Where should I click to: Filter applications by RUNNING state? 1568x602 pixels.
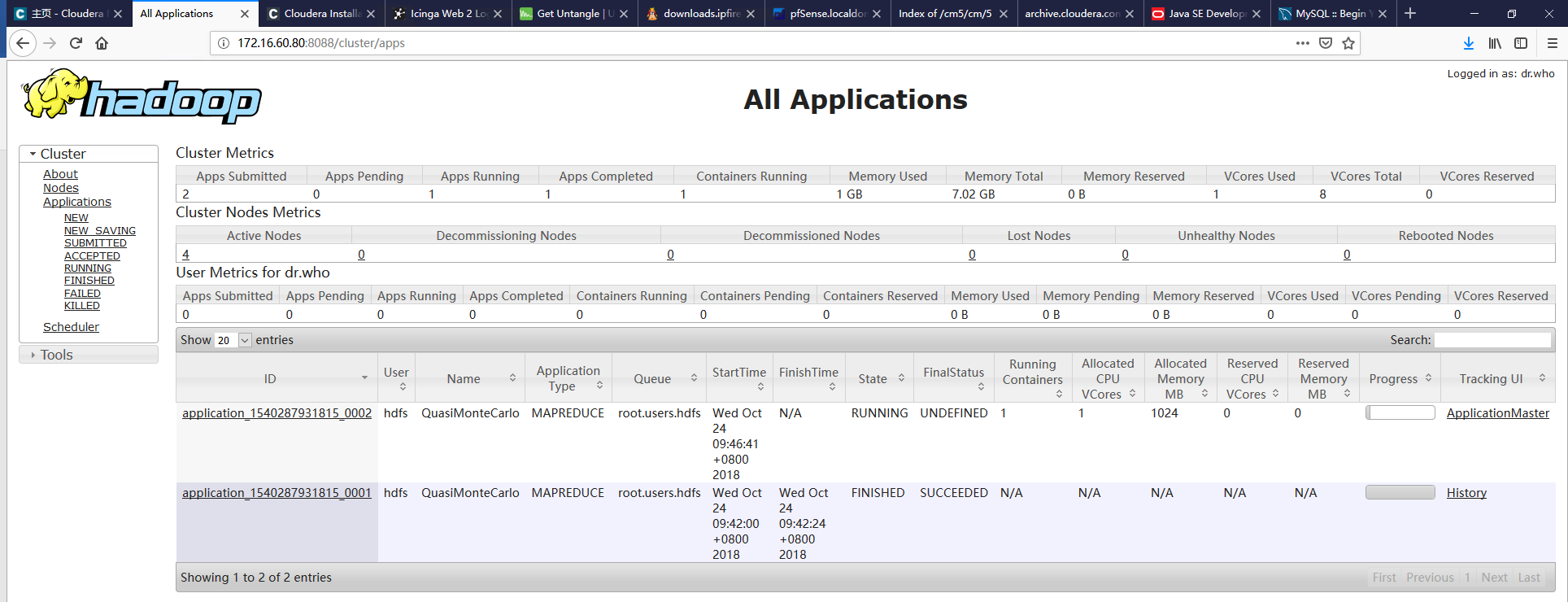pos(88,268)
